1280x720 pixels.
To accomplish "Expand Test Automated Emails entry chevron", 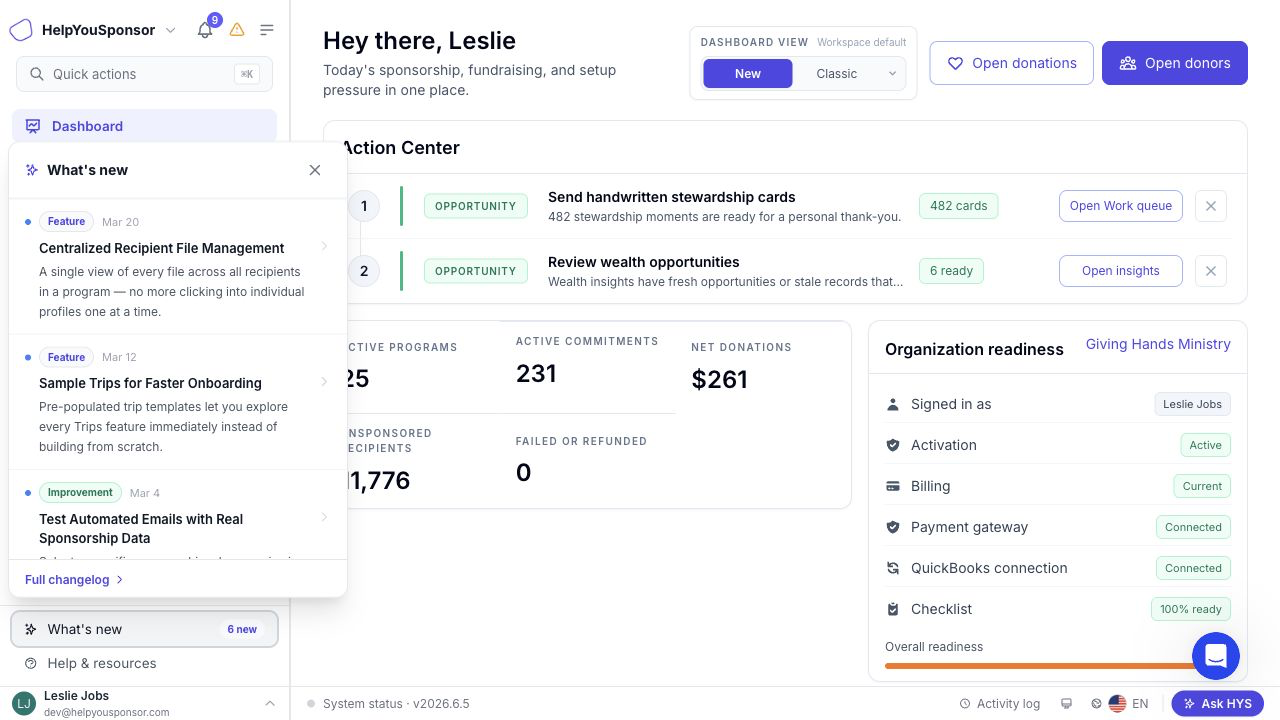I will pyautogui.click(x=324, y=517).
